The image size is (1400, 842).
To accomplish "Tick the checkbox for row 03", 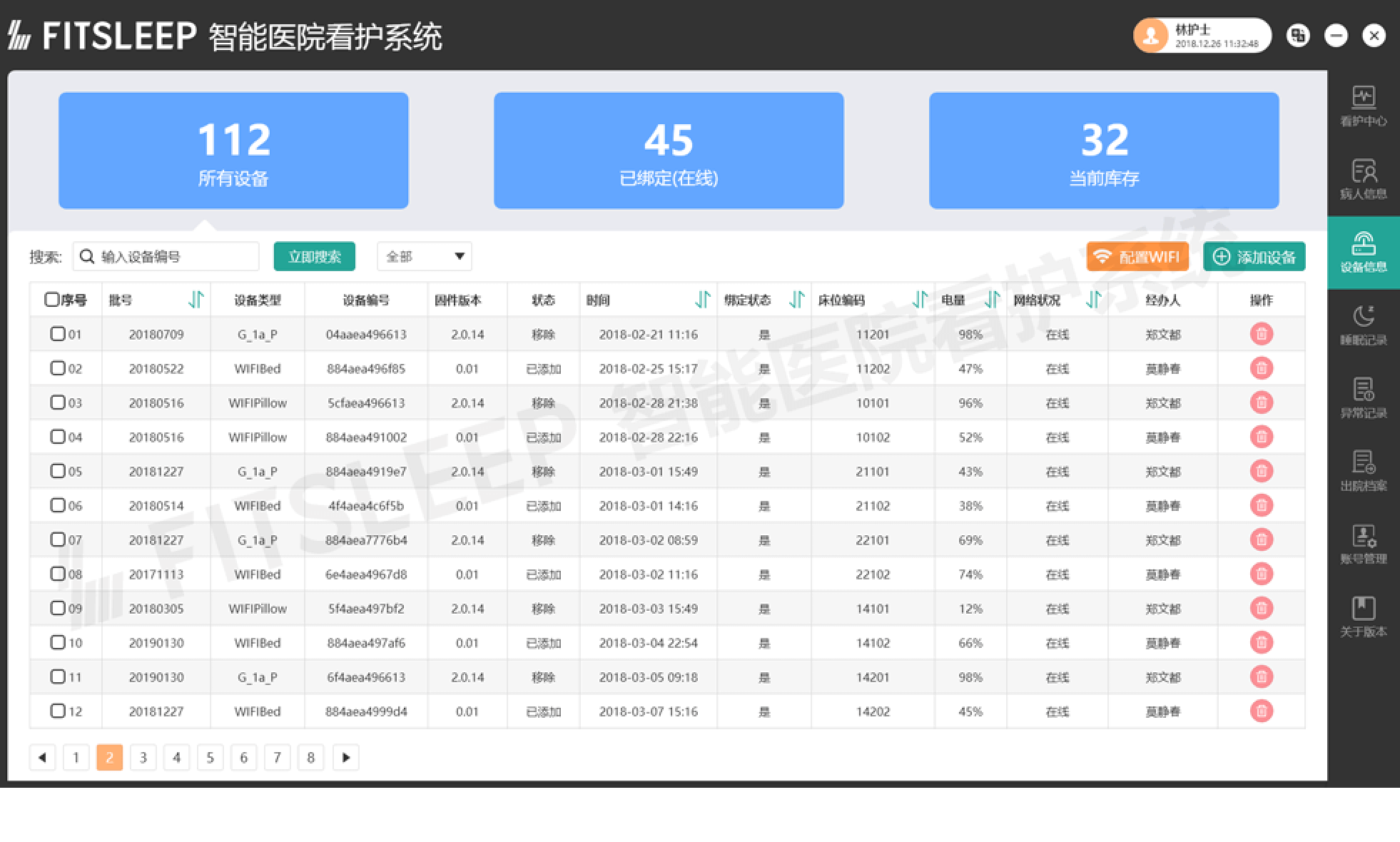I will click(58, 402).
